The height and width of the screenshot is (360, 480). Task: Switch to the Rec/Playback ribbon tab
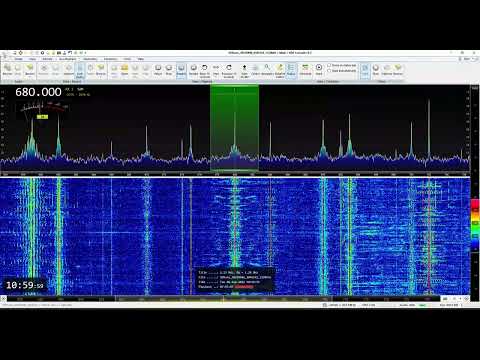(x=68, y=59)
